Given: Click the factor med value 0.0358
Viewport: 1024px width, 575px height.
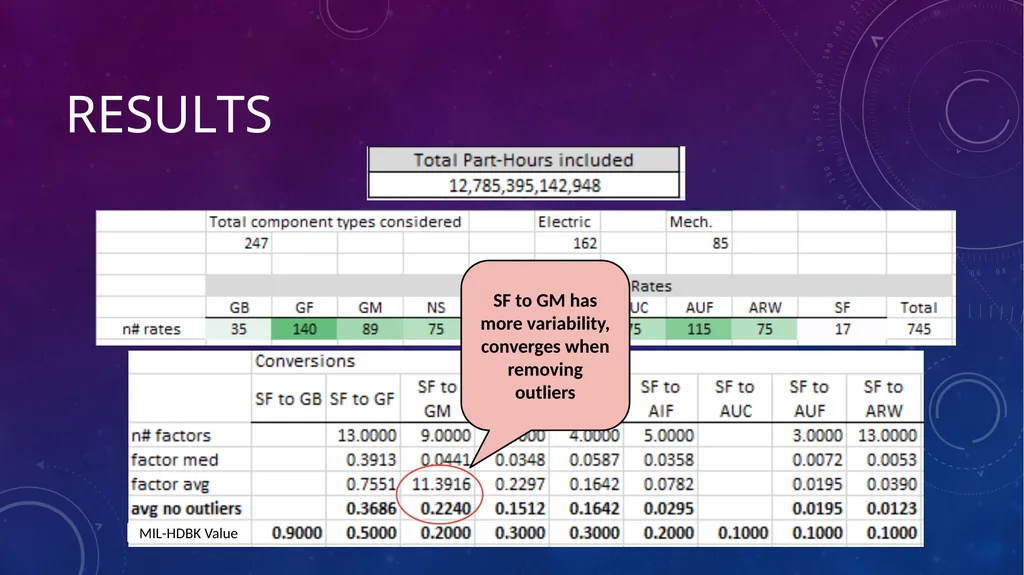Looking at the screenshot, I should pos(669,460).
